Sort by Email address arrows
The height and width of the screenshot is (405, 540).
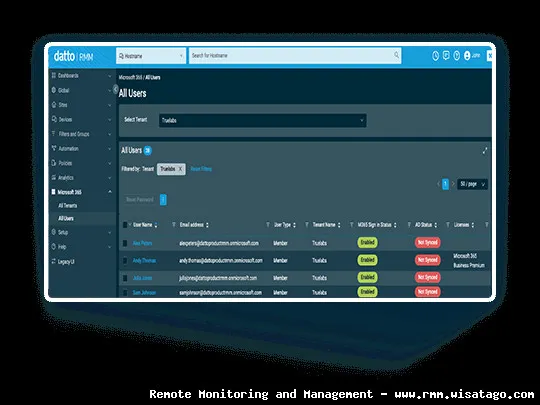[x=207, y=225]
